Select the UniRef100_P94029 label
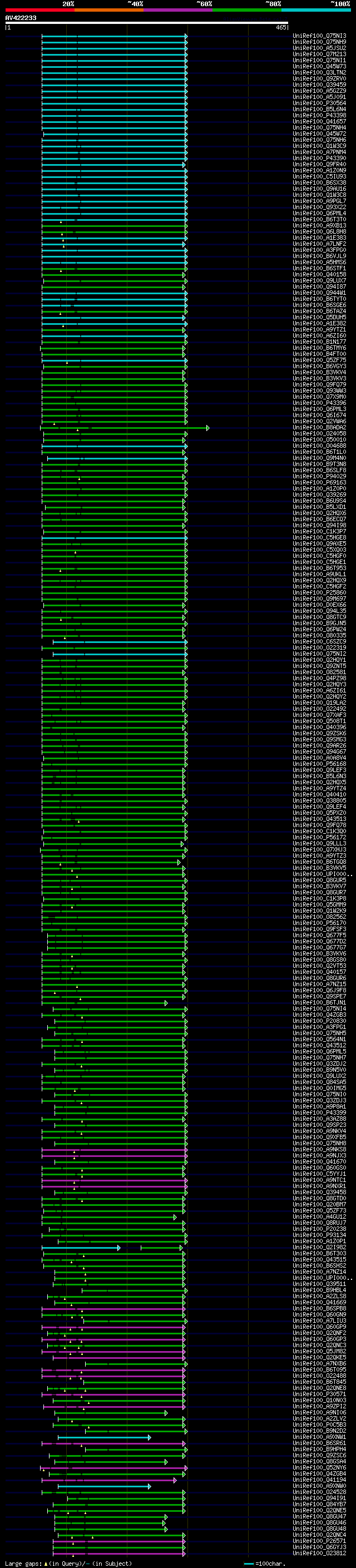This screenshot has height=1568, width=356. (x=319, y=476)
